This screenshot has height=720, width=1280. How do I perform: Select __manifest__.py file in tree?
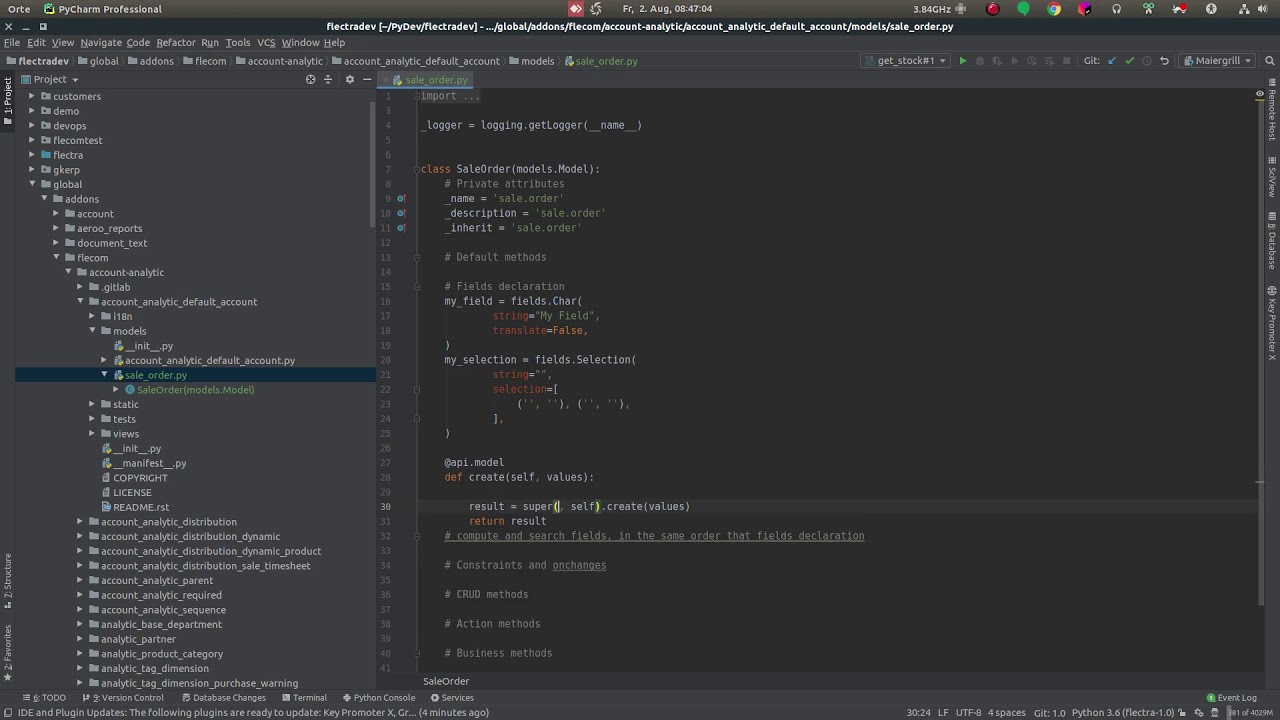[144, 463]
